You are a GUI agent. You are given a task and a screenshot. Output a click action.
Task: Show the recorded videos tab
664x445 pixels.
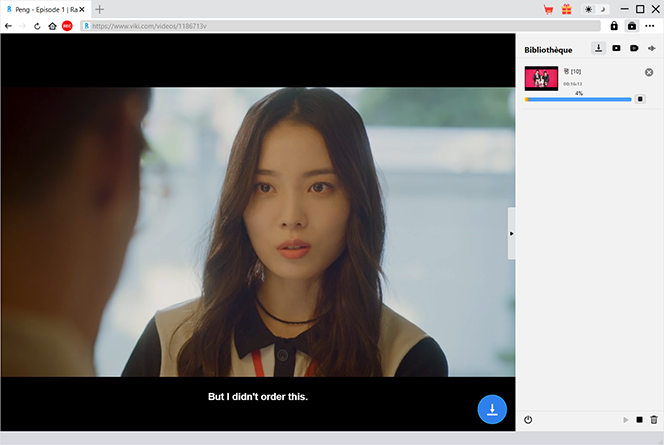(634, 48)
